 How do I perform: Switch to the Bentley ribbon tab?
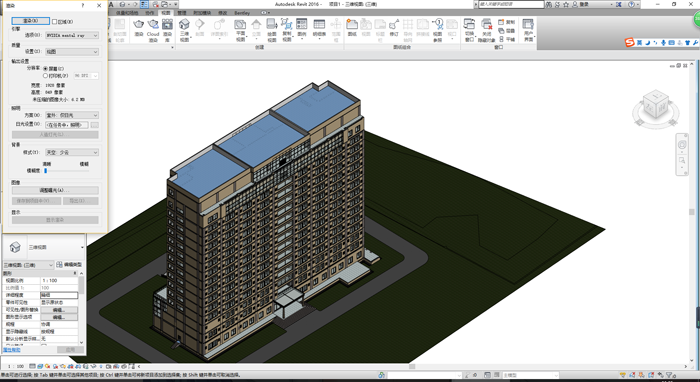point(242,13)
